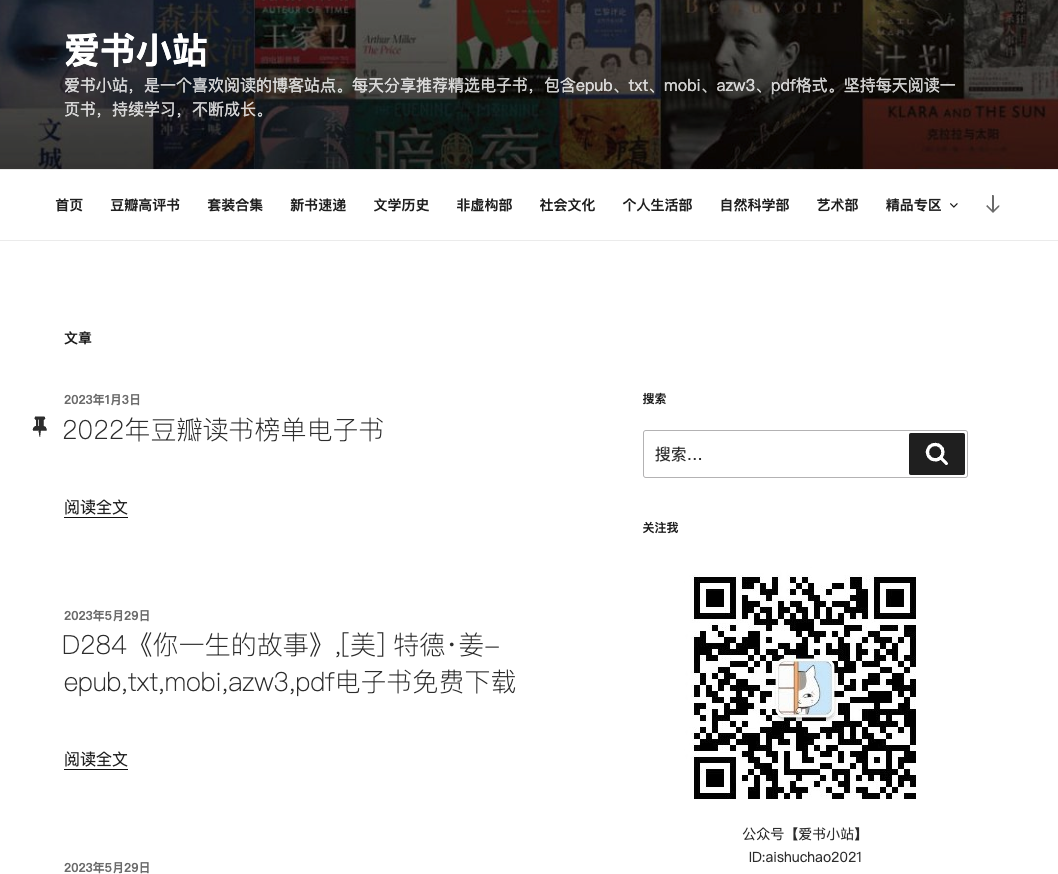This screenshot has width=1058, height=874.
Task: Click the 关注我 widget heading
Action: 660,528
